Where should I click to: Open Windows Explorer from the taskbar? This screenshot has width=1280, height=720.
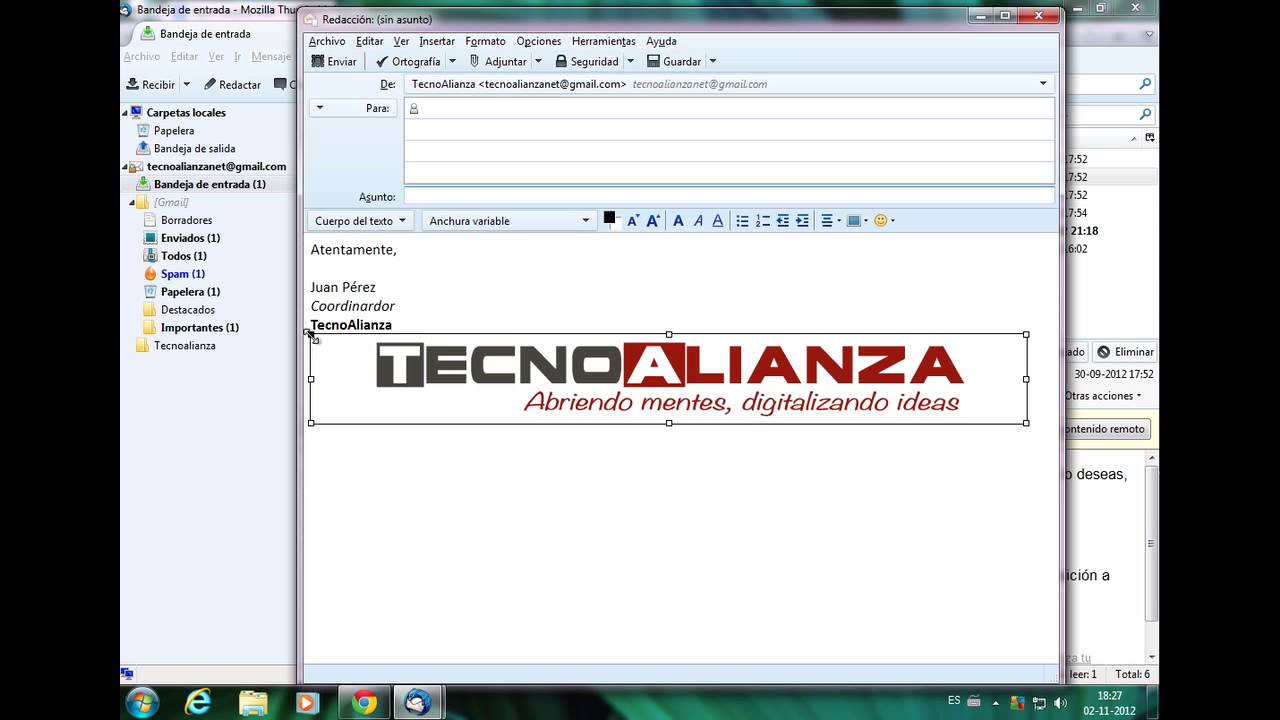[x=253, y=703]
